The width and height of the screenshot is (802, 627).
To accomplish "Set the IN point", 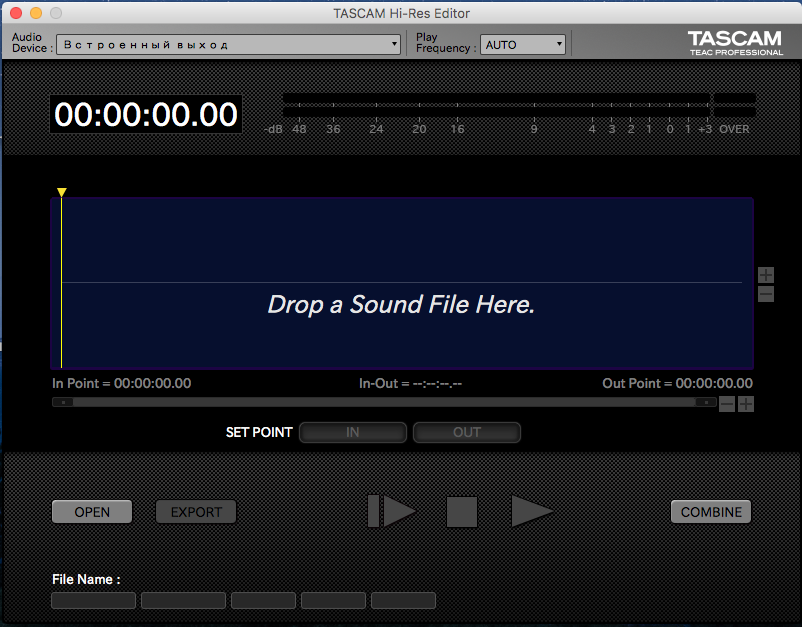I will [x=353, y=432].
